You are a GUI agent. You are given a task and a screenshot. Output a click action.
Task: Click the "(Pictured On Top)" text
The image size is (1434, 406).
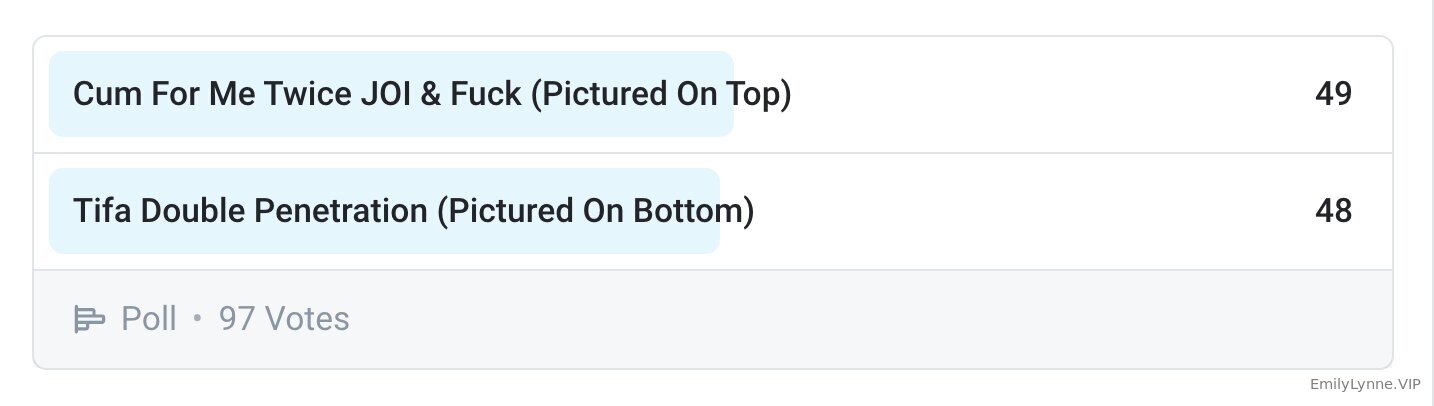point(661,94)
